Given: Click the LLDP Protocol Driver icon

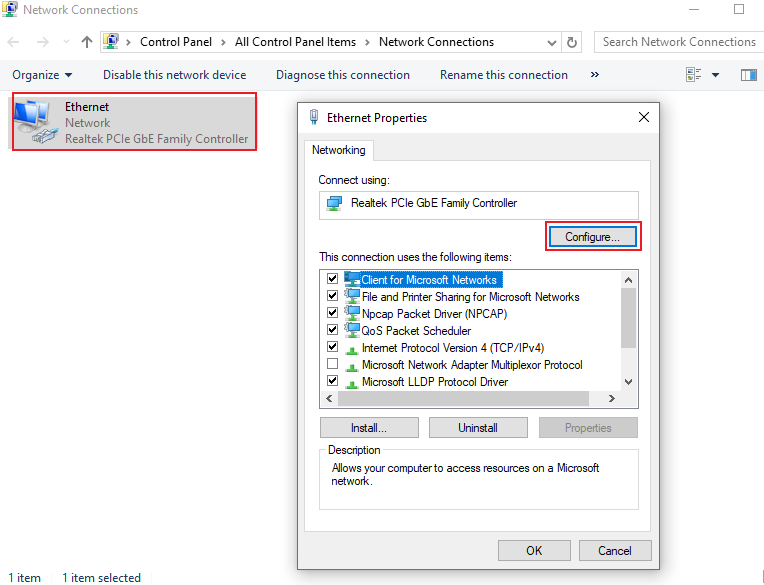Looking at the screenshot, I should [x=351, y=384].
